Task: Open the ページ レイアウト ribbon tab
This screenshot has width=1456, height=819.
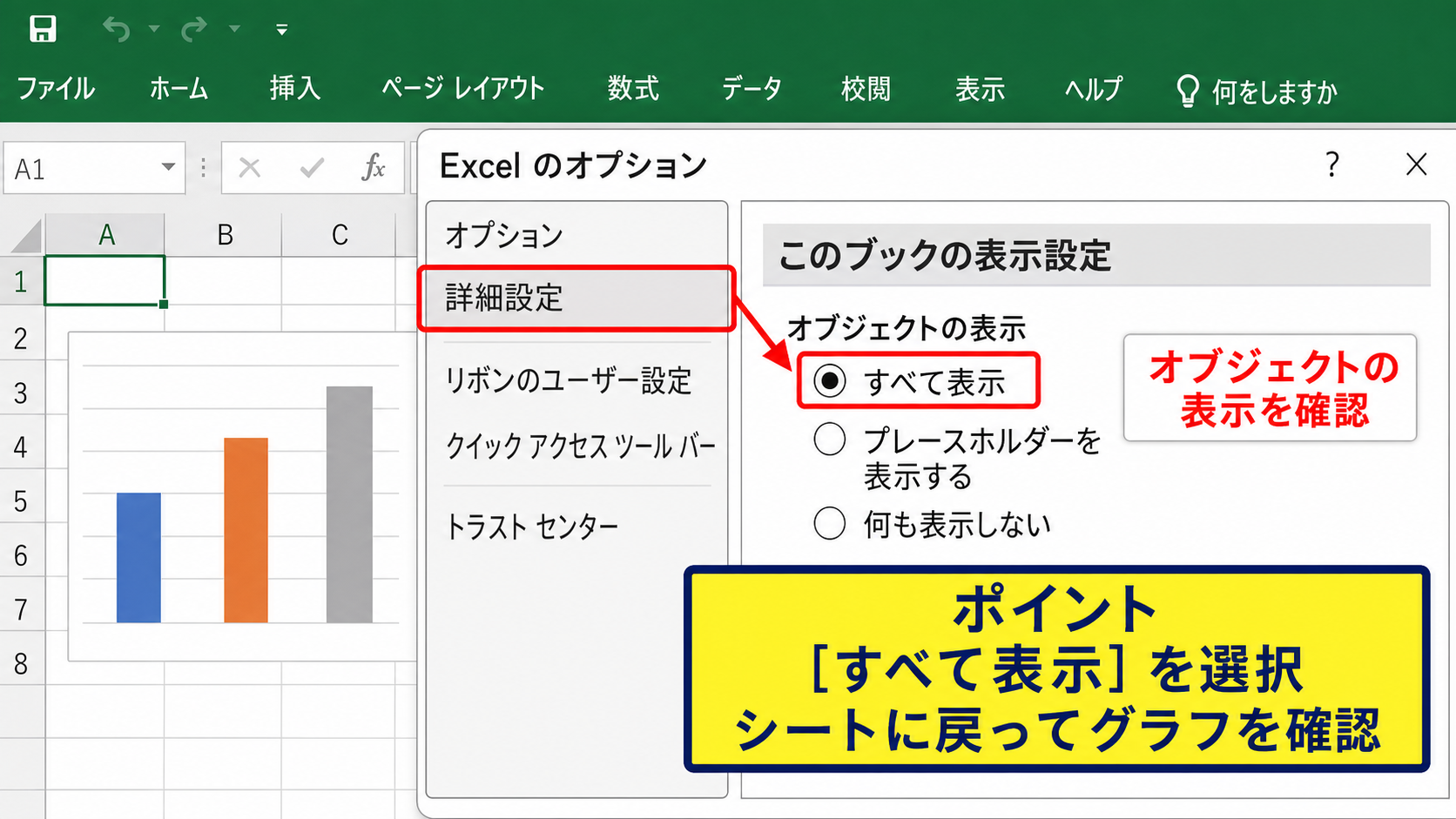Action: (463, 88)
